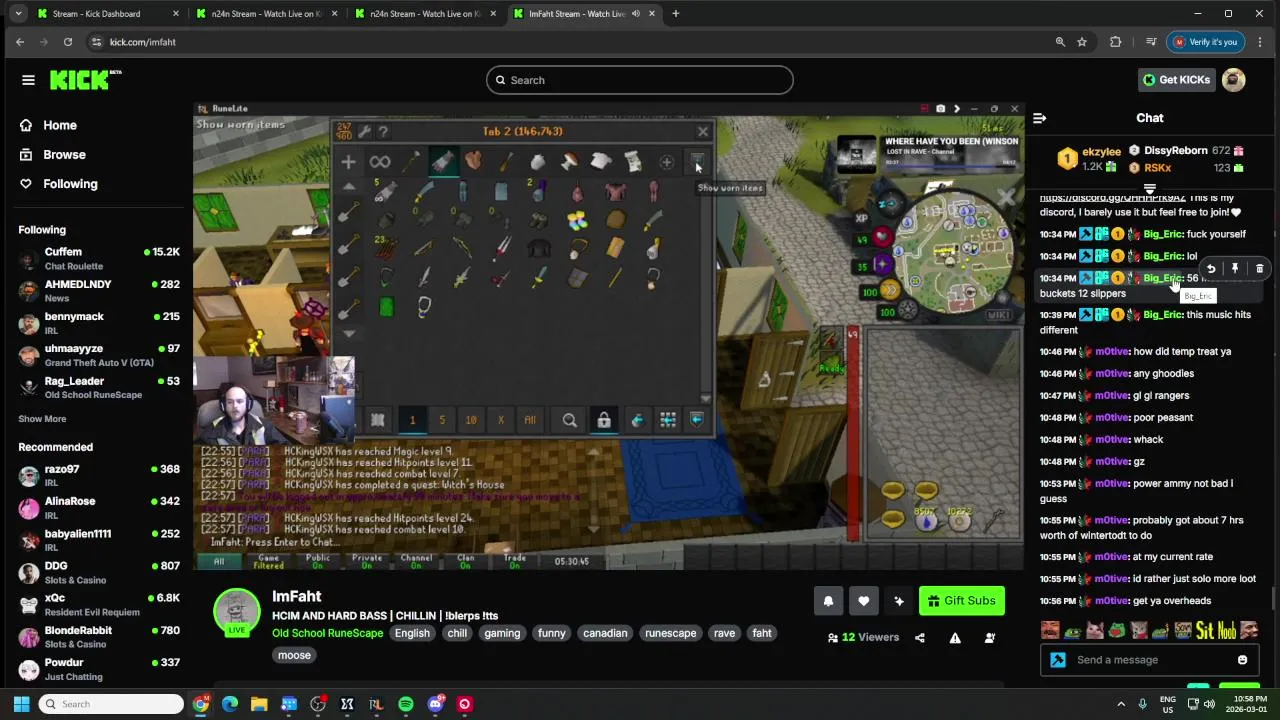This screenshot has height=720, width=1280.
Task: Click the Chrome extensions puzzle icon
Action: tap(1116, 42)
